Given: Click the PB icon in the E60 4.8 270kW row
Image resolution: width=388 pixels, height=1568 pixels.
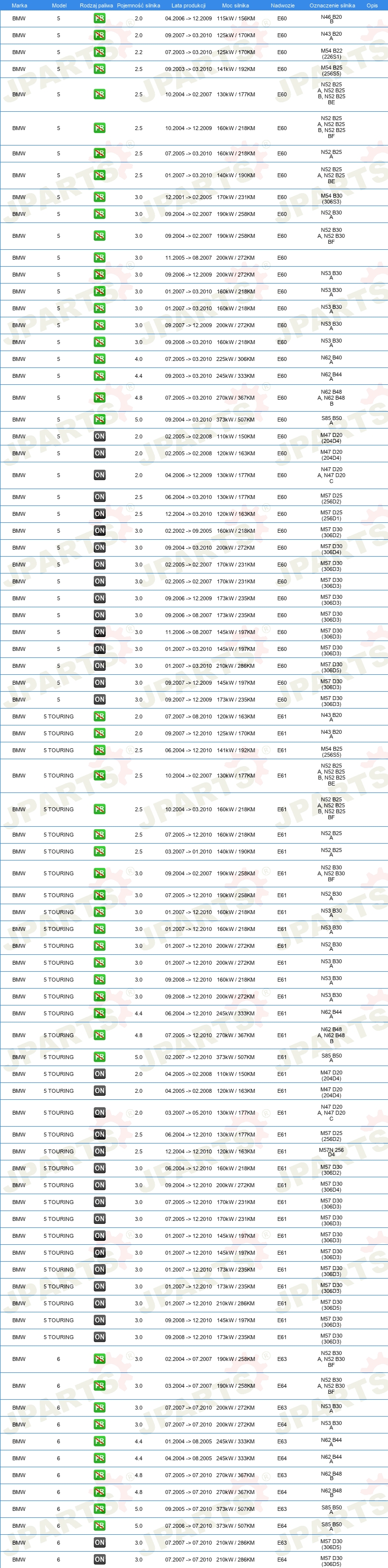Looking at the screenshot, I should [x=99, y=398].
